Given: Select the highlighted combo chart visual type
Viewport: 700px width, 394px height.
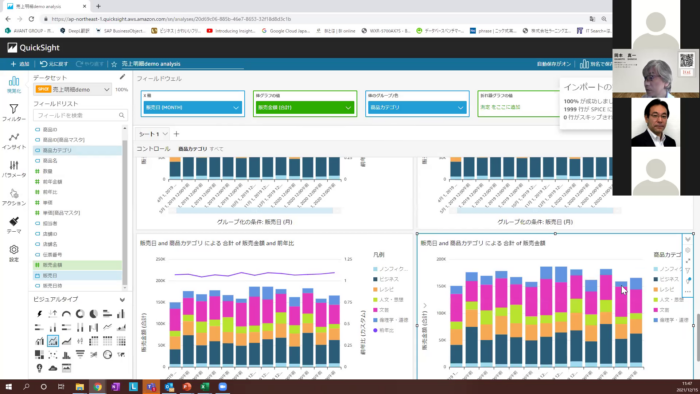Looking at the screenshot, I should (53, 341).
